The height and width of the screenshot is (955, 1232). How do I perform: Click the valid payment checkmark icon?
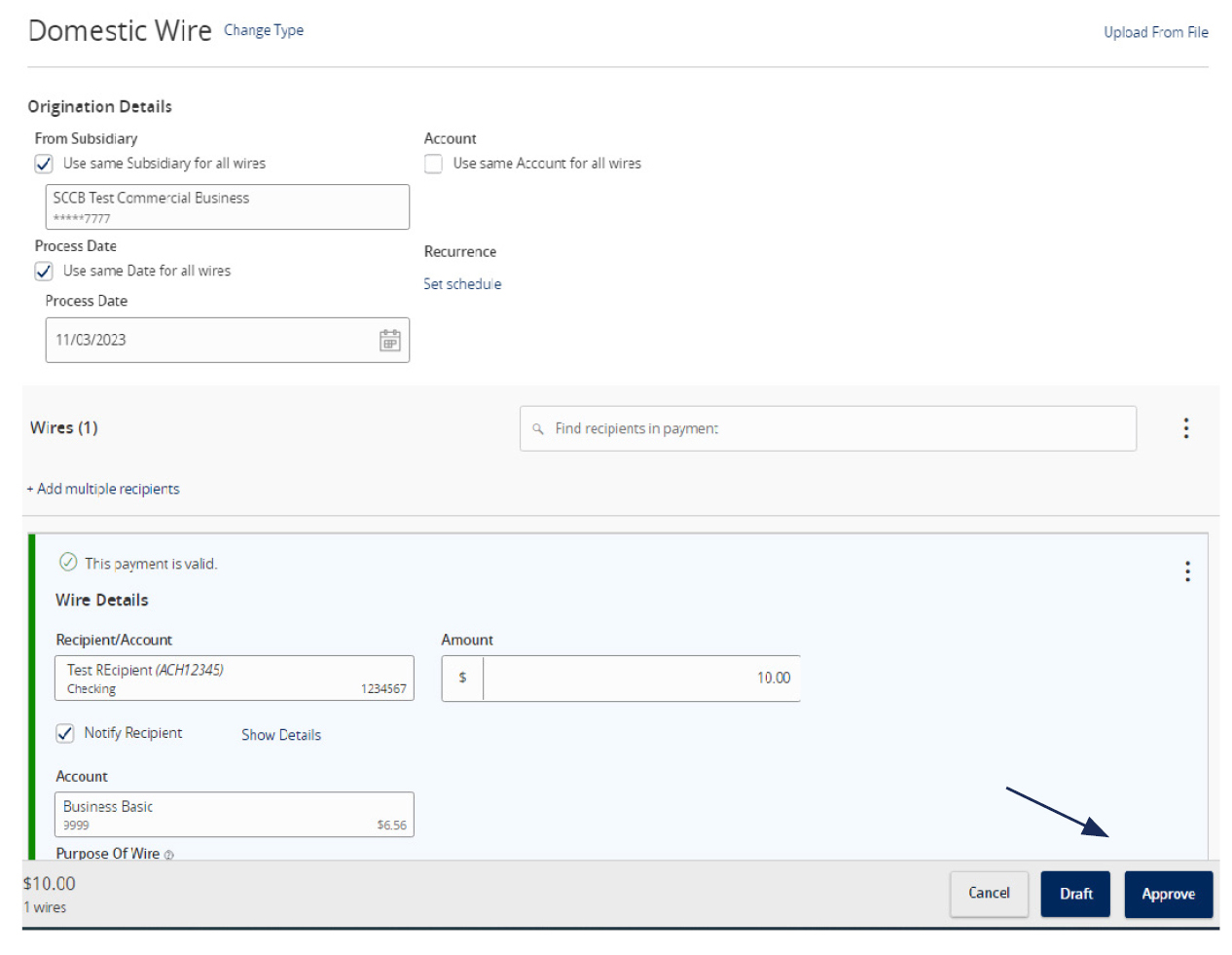67,563
